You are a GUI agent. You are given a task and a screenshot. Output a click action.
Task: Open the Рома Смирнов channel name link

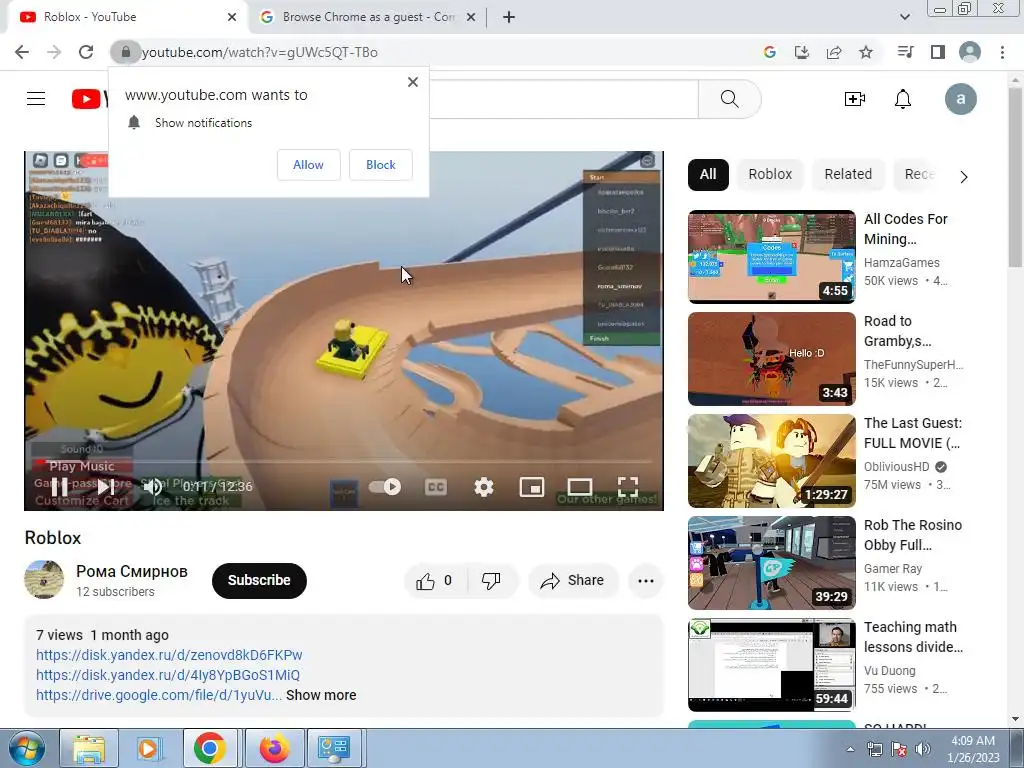(132, 571)
